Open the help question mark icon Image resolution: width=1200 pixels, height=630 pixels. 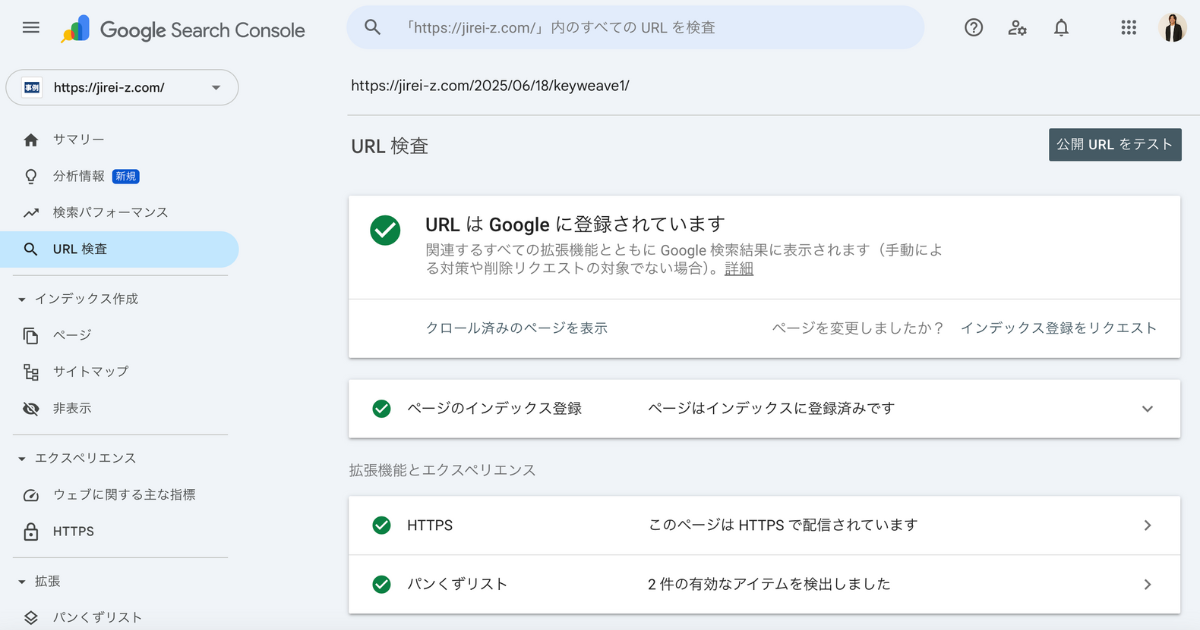(974, 28)
